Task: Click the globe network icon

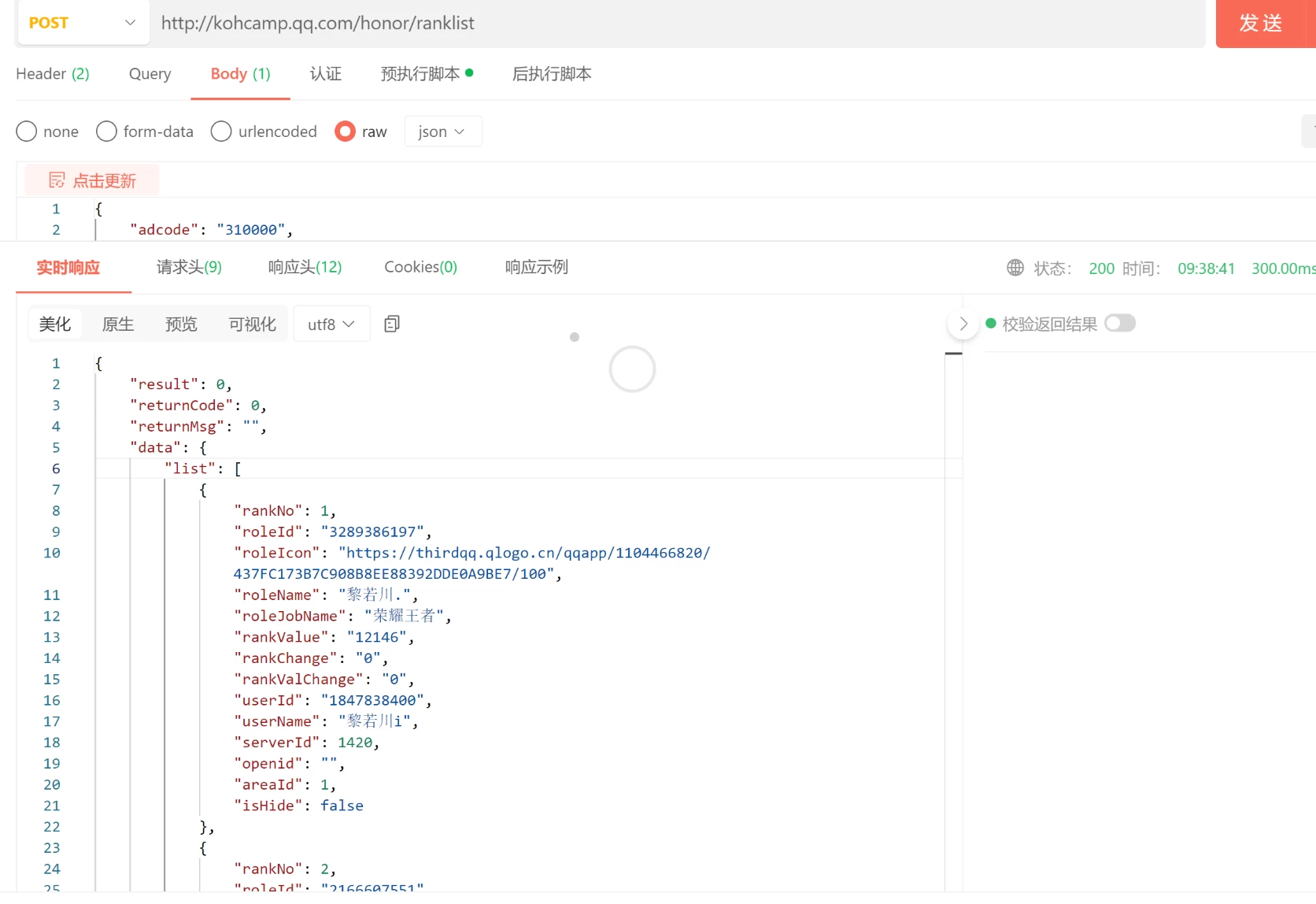Action: [x=1015, y=268]
